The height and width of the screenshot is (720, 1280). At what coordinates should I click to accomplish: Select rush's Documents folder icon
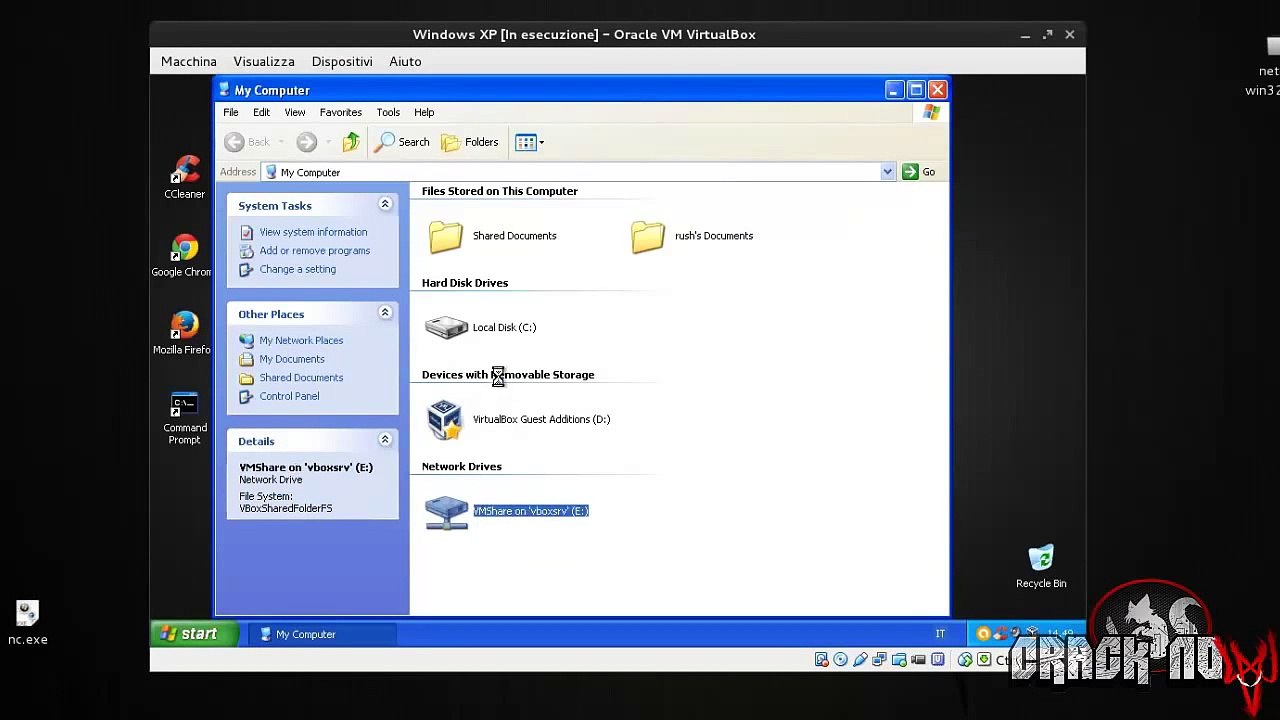pos(648,236)
